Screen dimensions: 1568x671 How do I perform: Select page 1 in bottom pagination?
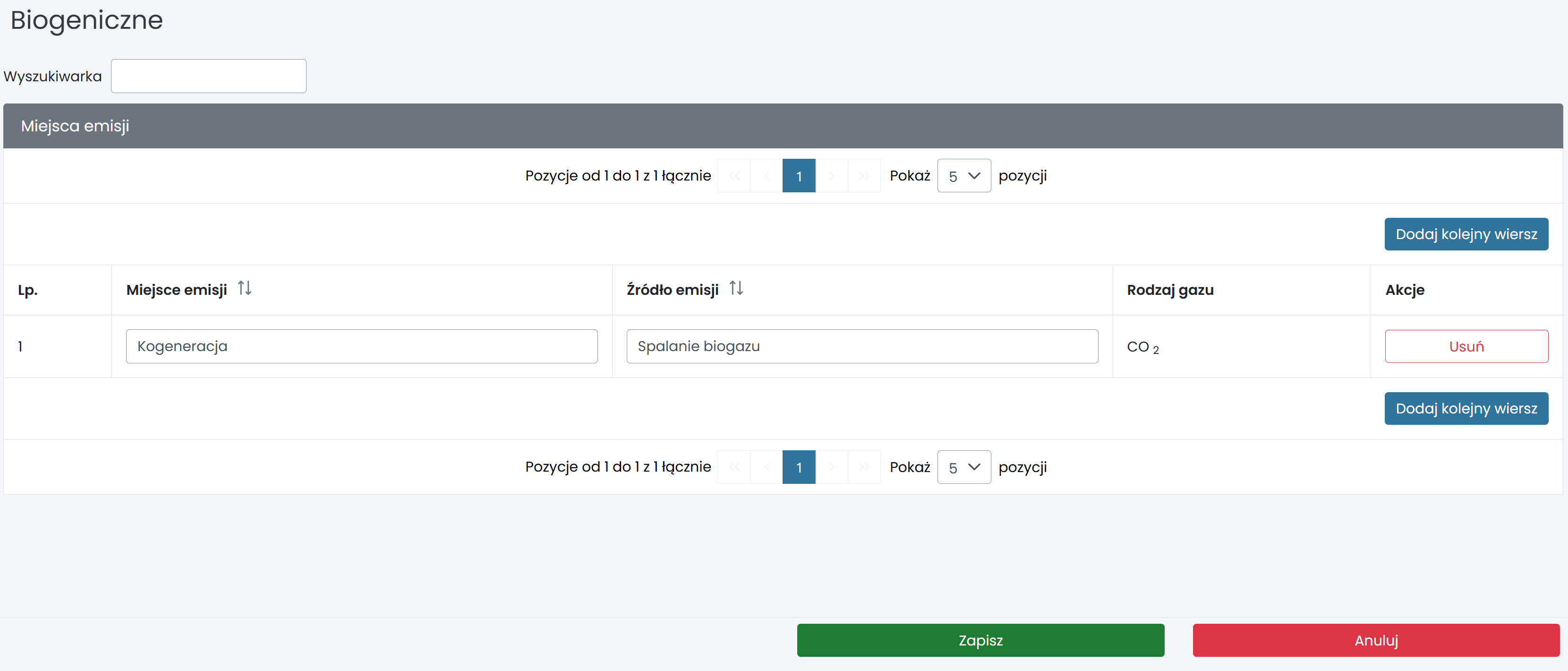799,467
